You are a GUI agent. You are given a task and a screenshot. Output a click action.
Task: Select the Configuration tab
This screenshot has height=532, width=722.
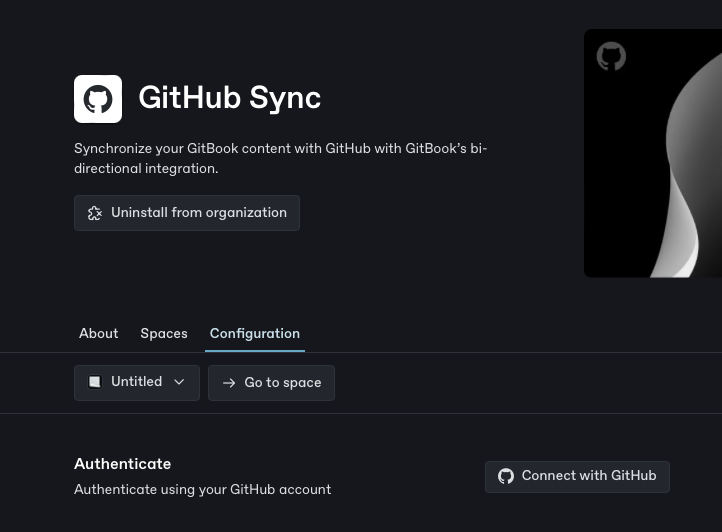(x=255, y=333)
